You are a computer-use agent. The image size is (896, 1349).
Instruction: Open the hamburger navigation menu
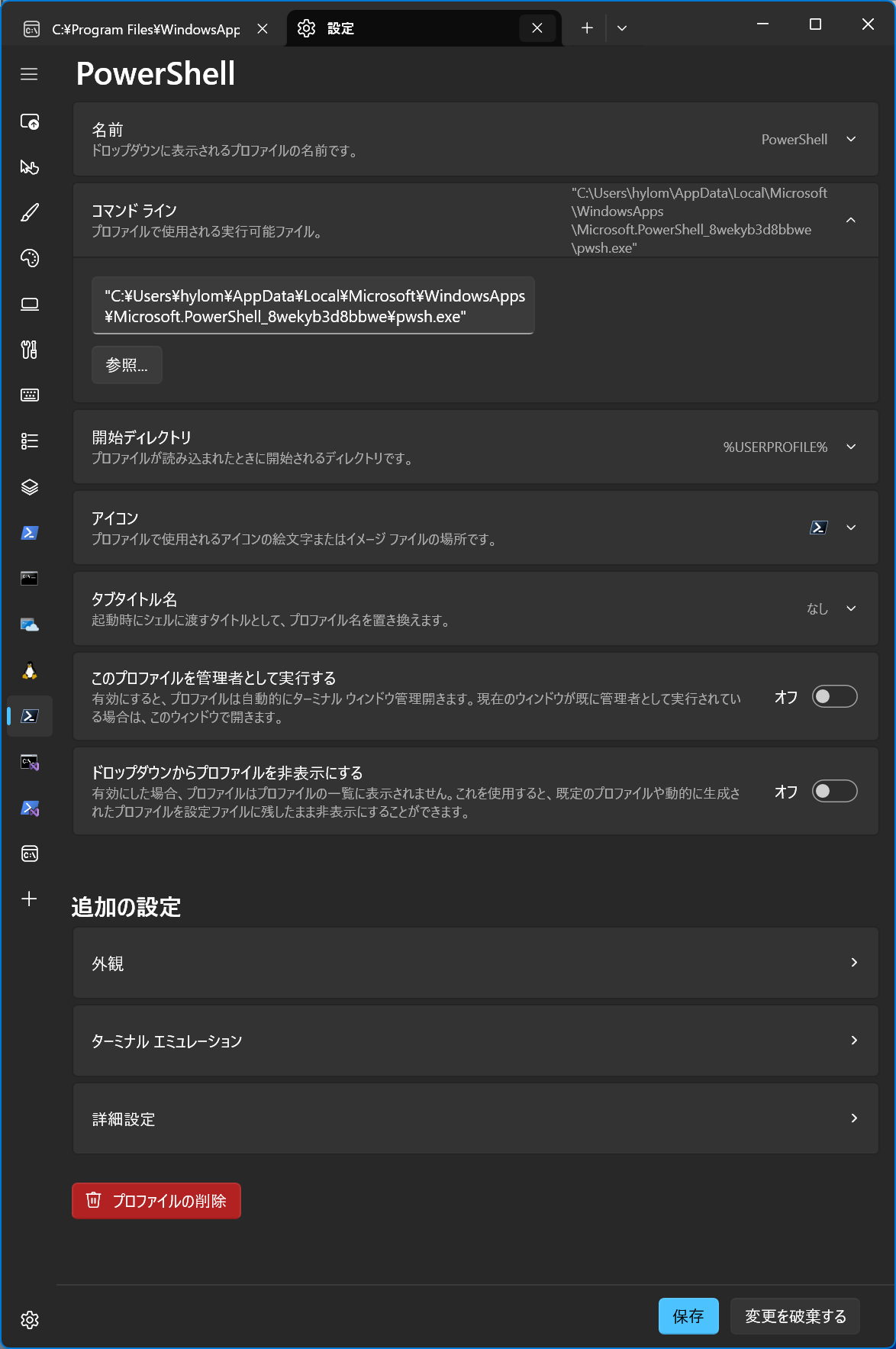pyautogui.click(x=29, y=74)
